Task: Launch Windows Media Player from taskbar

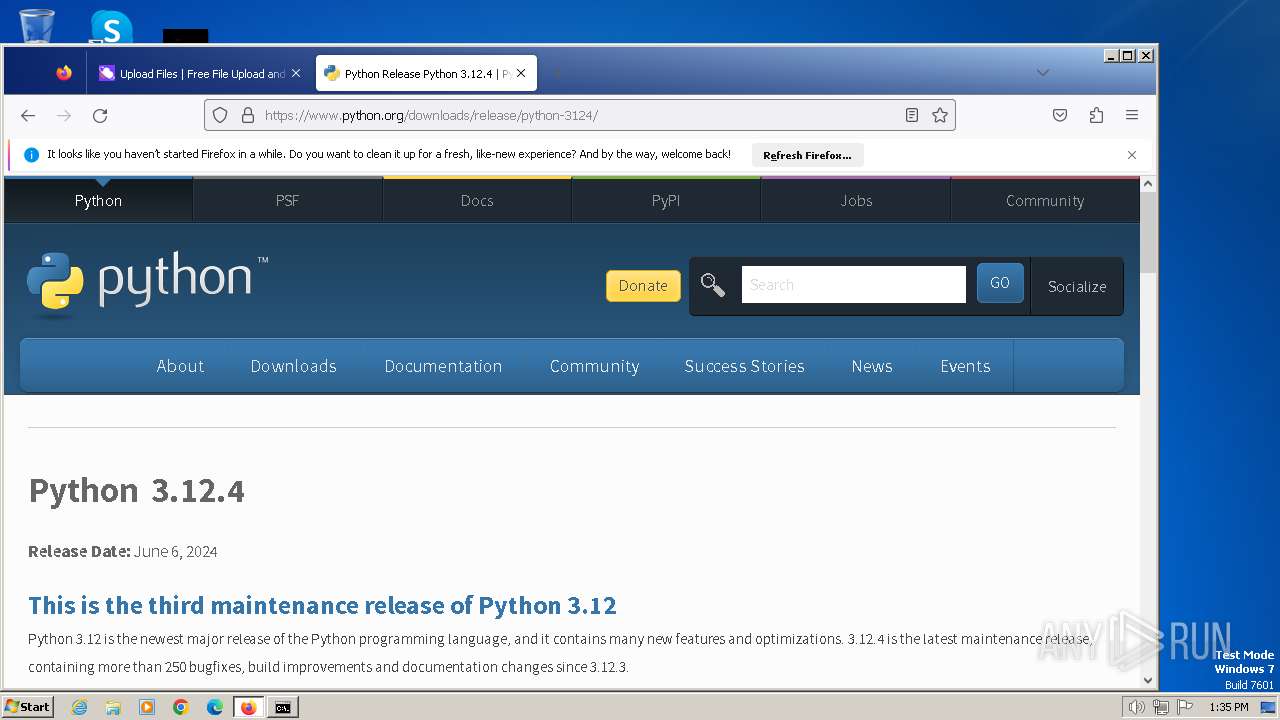Action: click(147, 707)
